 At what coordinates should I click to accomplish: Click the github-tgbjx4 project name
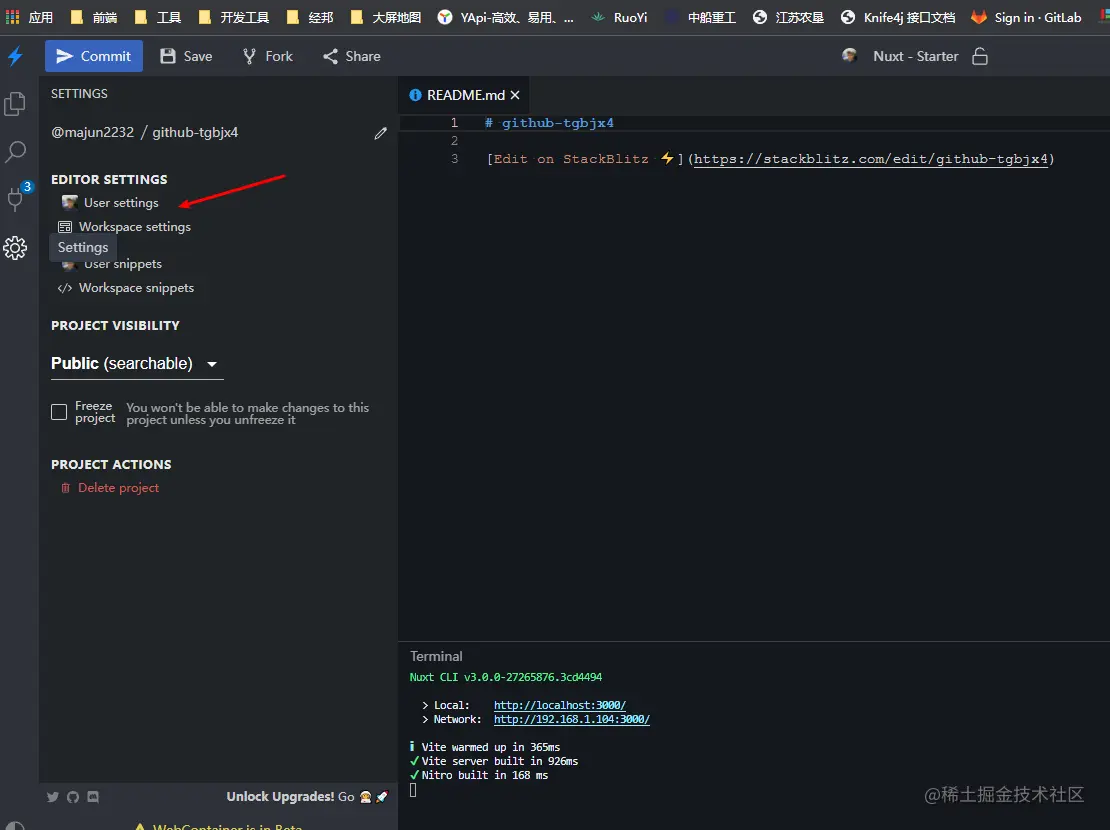point(195,132)
